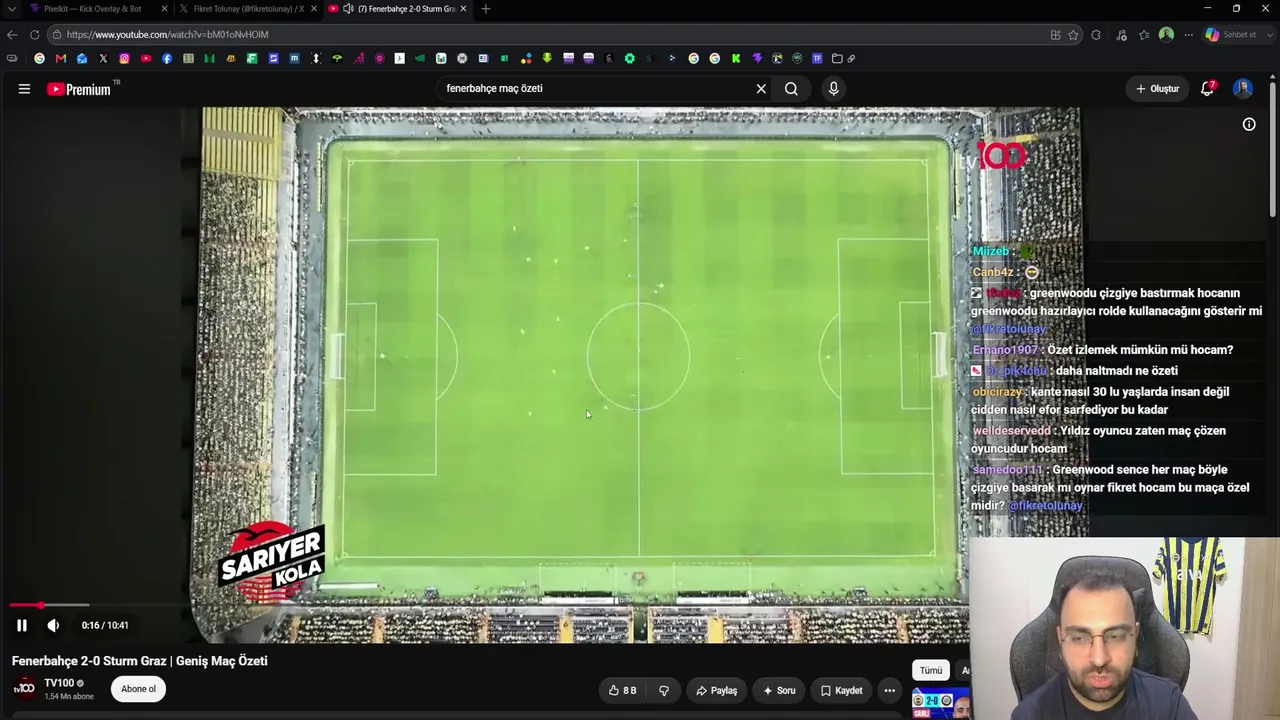
Task: Open the site info lock icon
Action: click(x=57, y=35)
